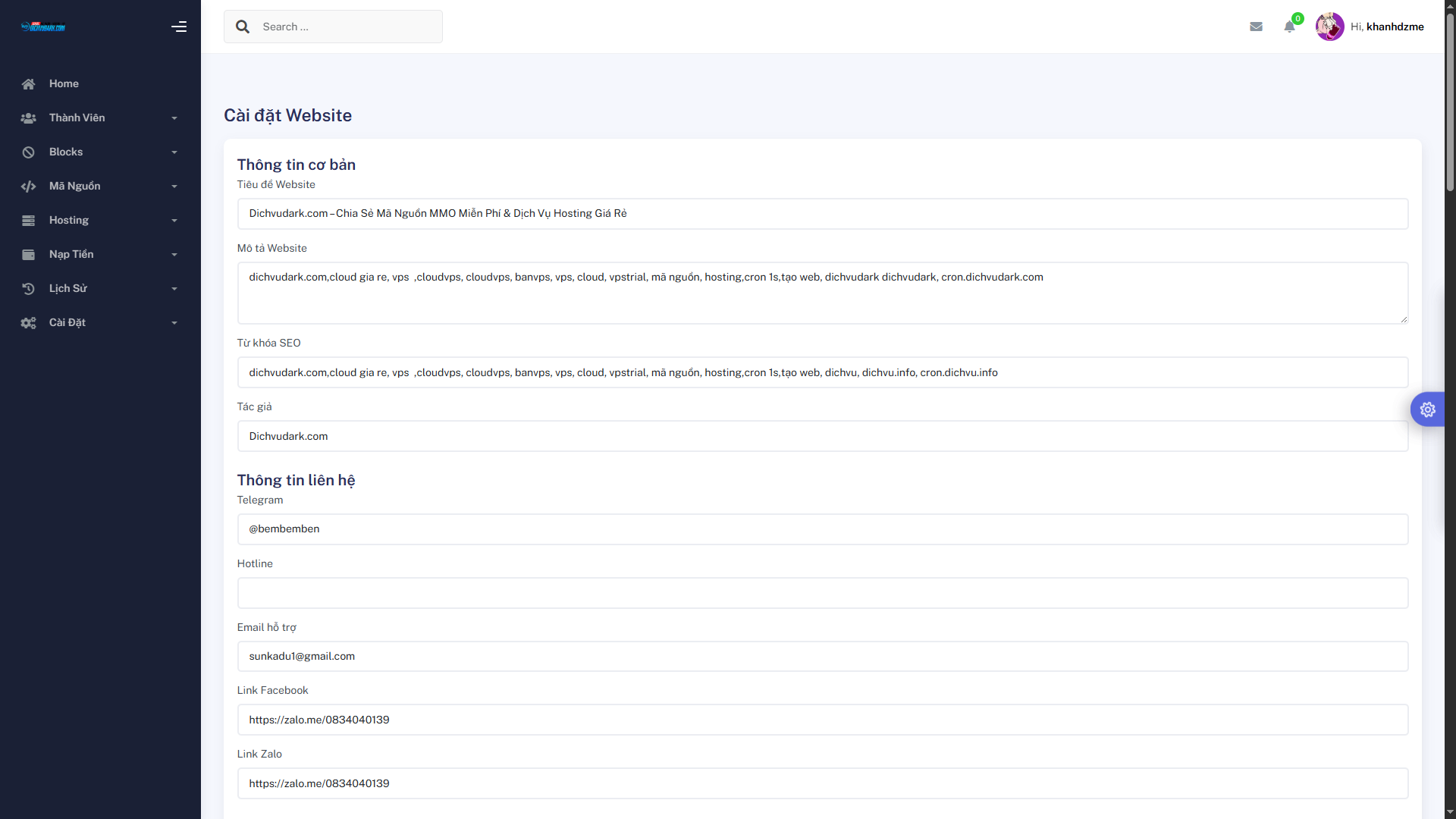Click the site logo in sidebar
The width and height of the screenshot is (1456, 819).
43,27
